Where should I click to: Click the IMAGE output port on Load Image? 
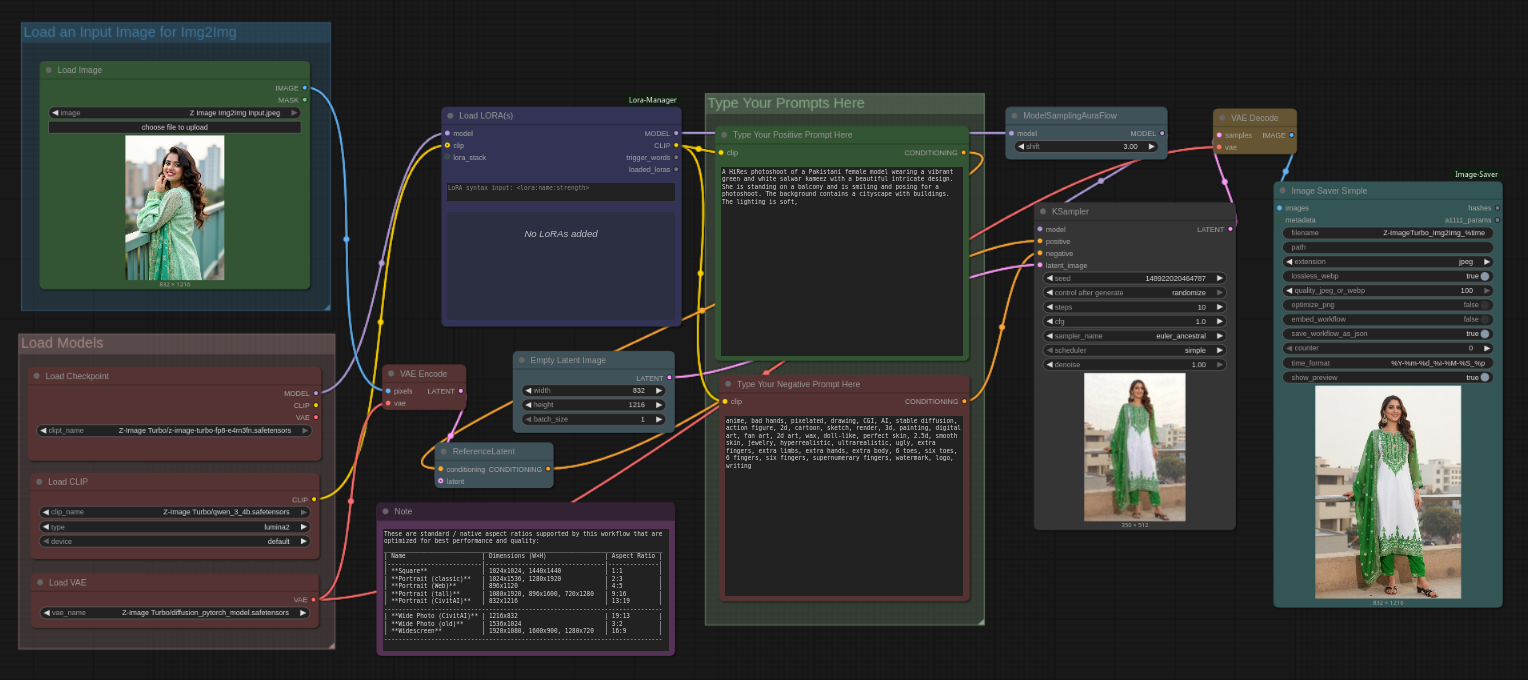[305, 88]
